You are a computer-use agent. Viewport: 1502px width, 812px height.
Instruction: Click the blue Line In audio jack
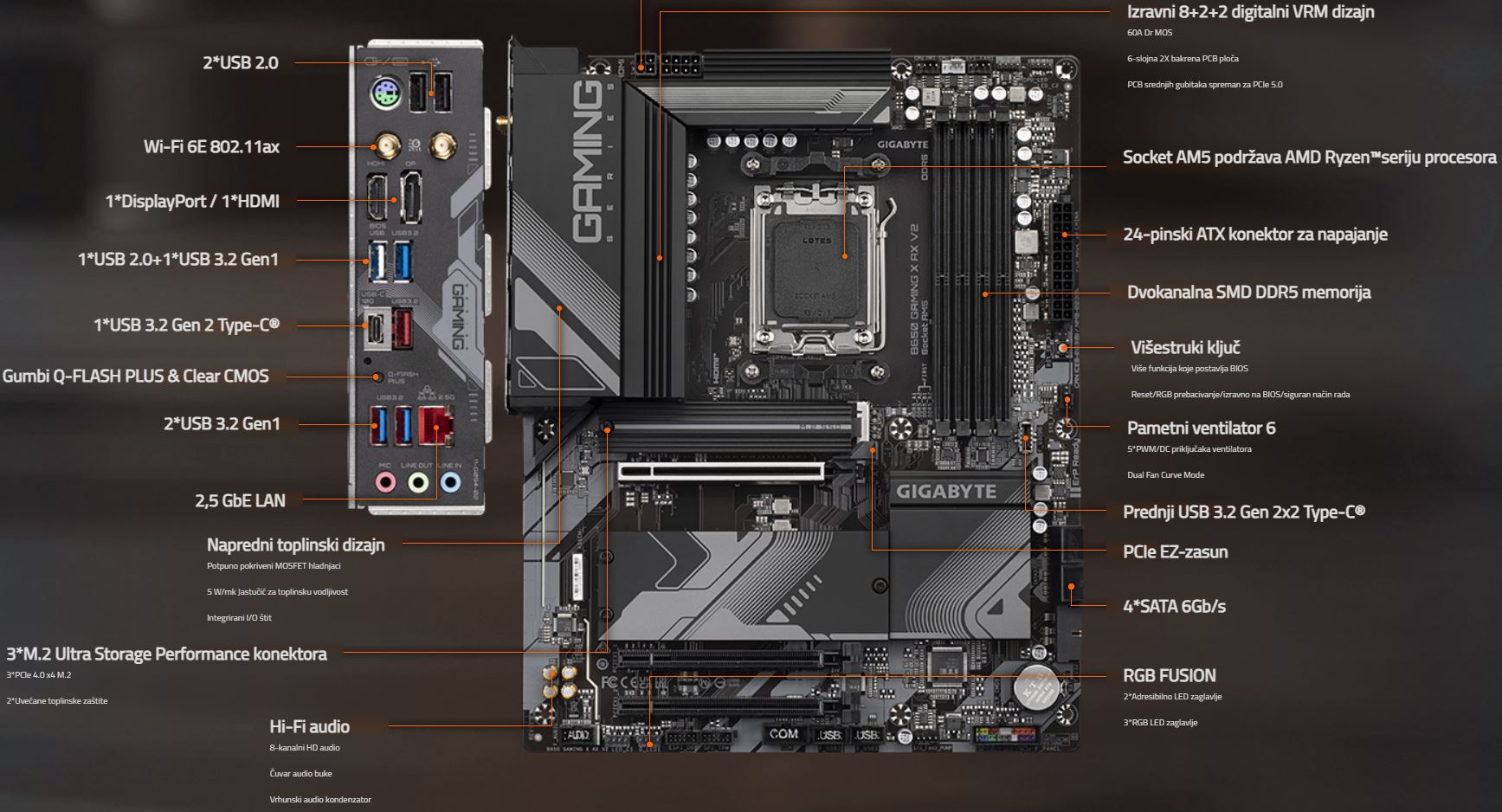449,482
